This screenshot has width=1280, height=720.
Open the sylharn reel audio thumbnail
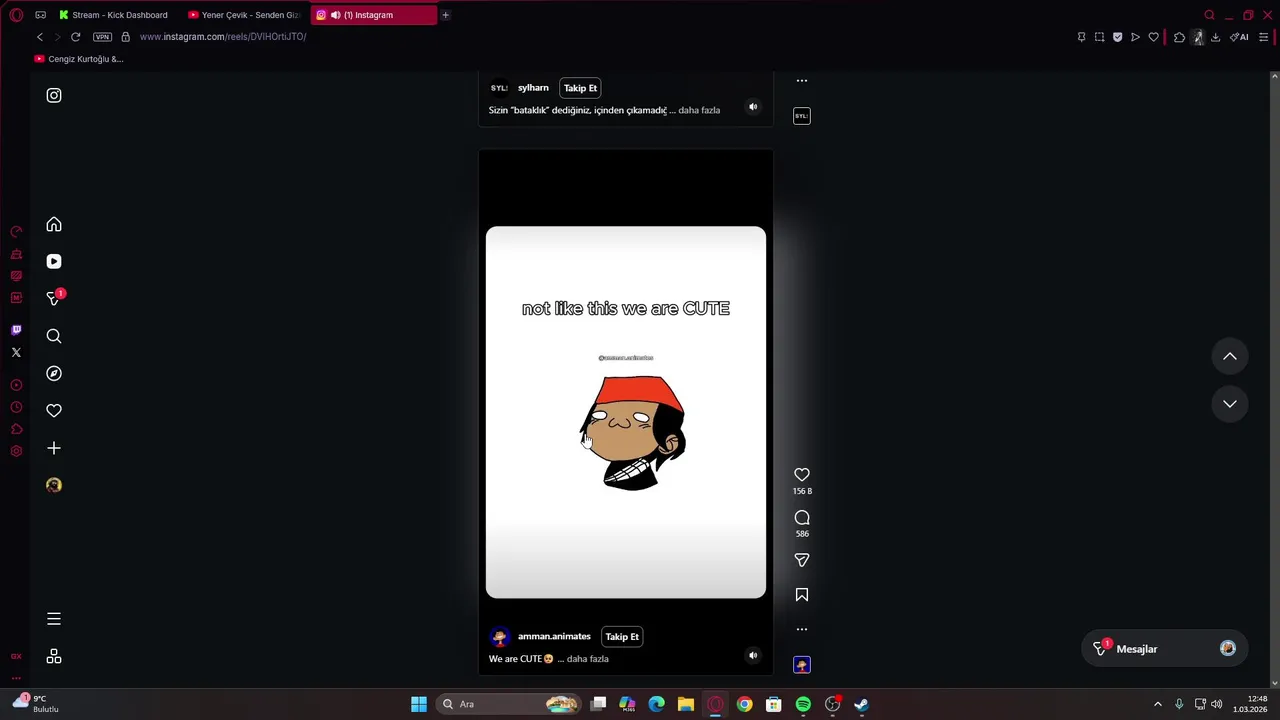coord(802,116)
